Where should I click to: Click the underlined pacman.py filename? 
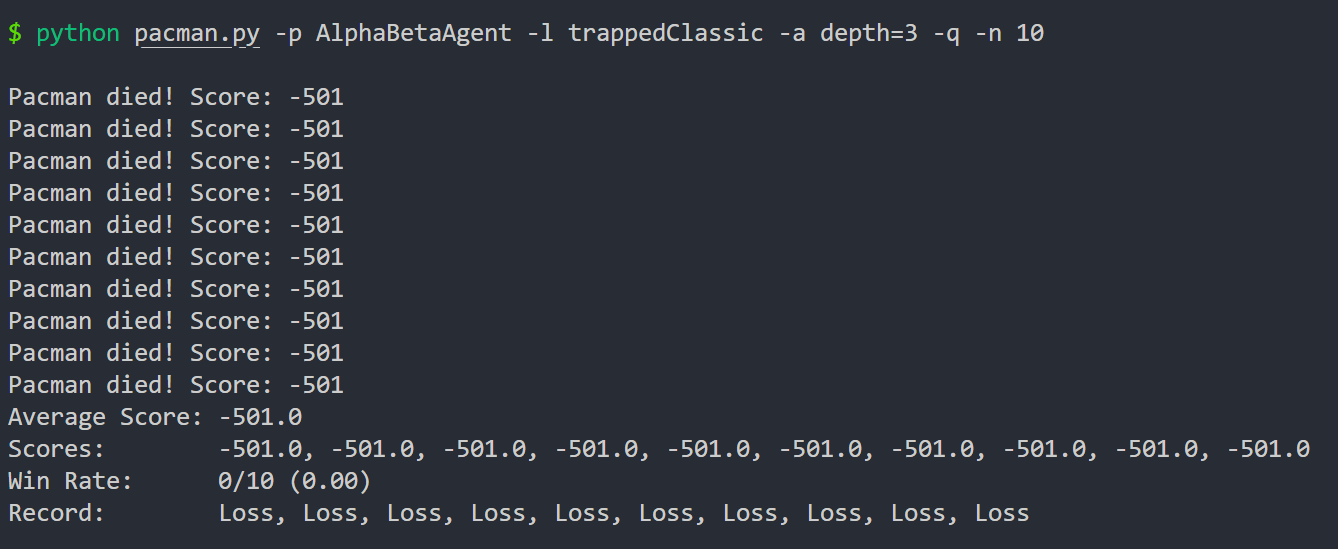point(197,34)
